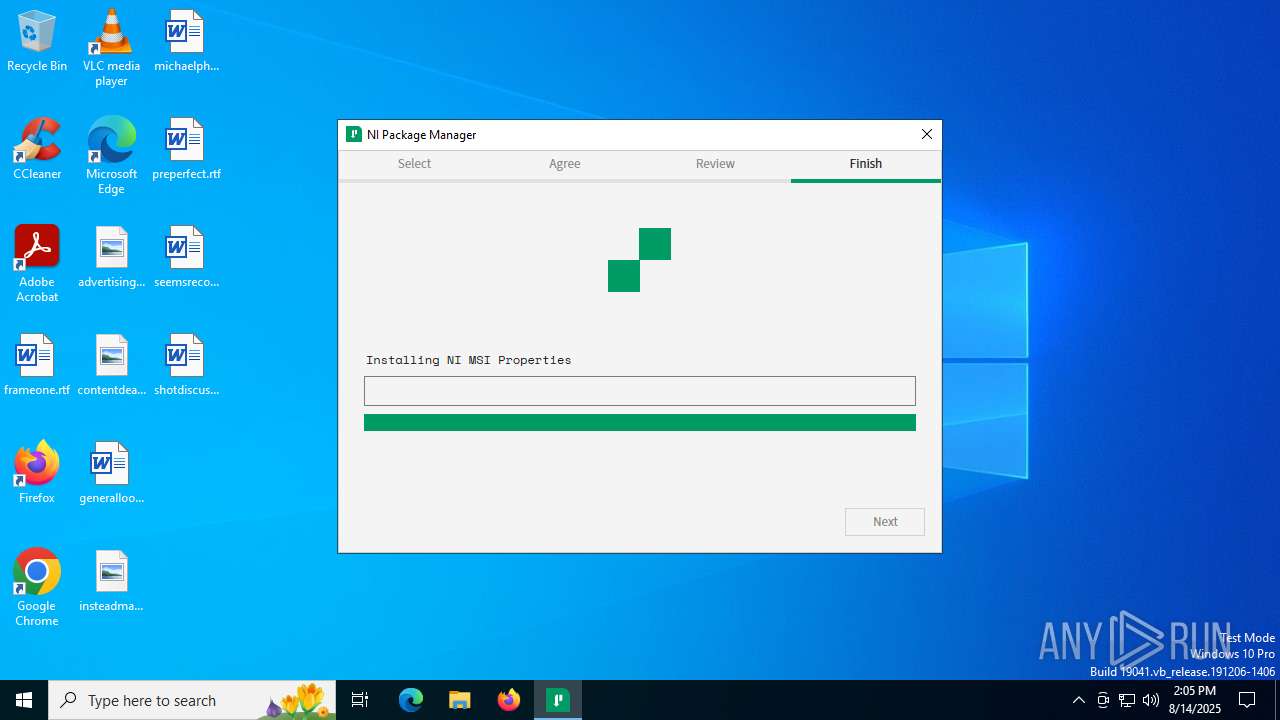The height and width of the screenshot is (720, 1280).
Task: Click the taskbar search box
Action: (192, 700)
